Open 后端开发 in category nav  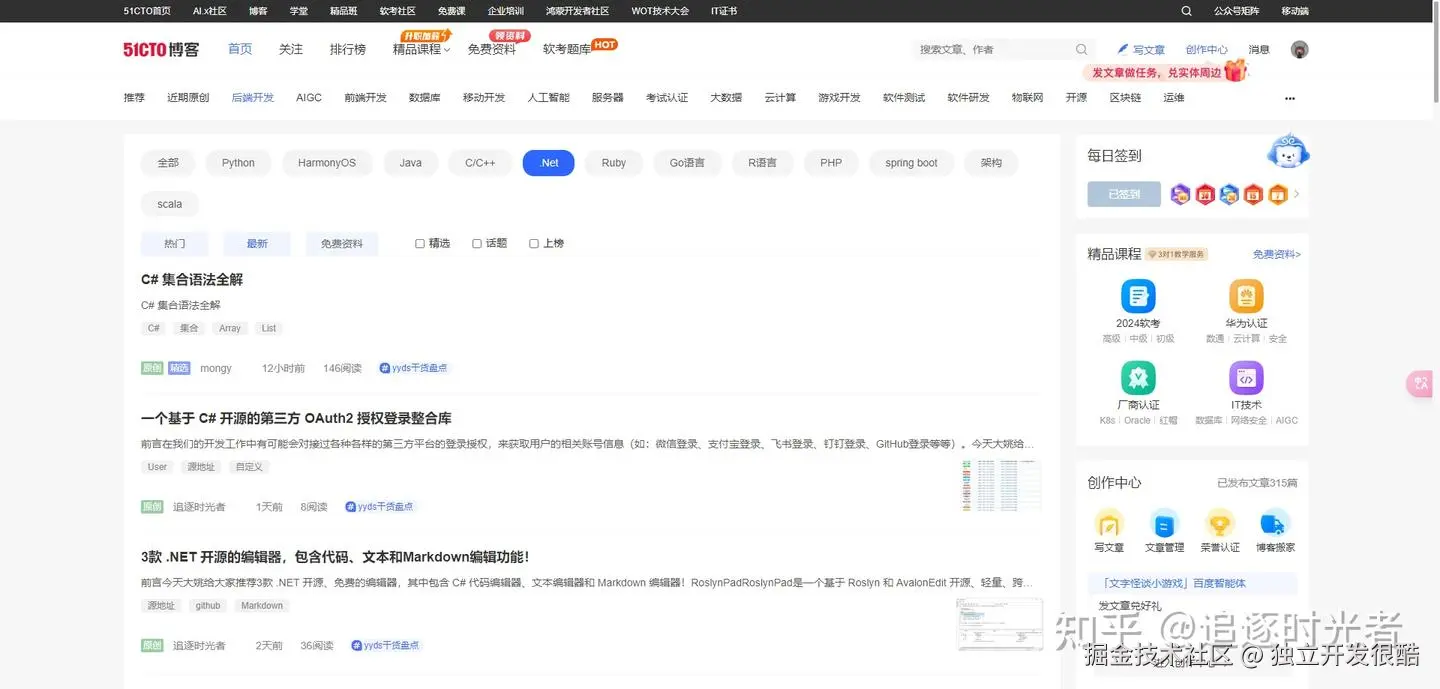pyautogui.click(x=253, y=98)
